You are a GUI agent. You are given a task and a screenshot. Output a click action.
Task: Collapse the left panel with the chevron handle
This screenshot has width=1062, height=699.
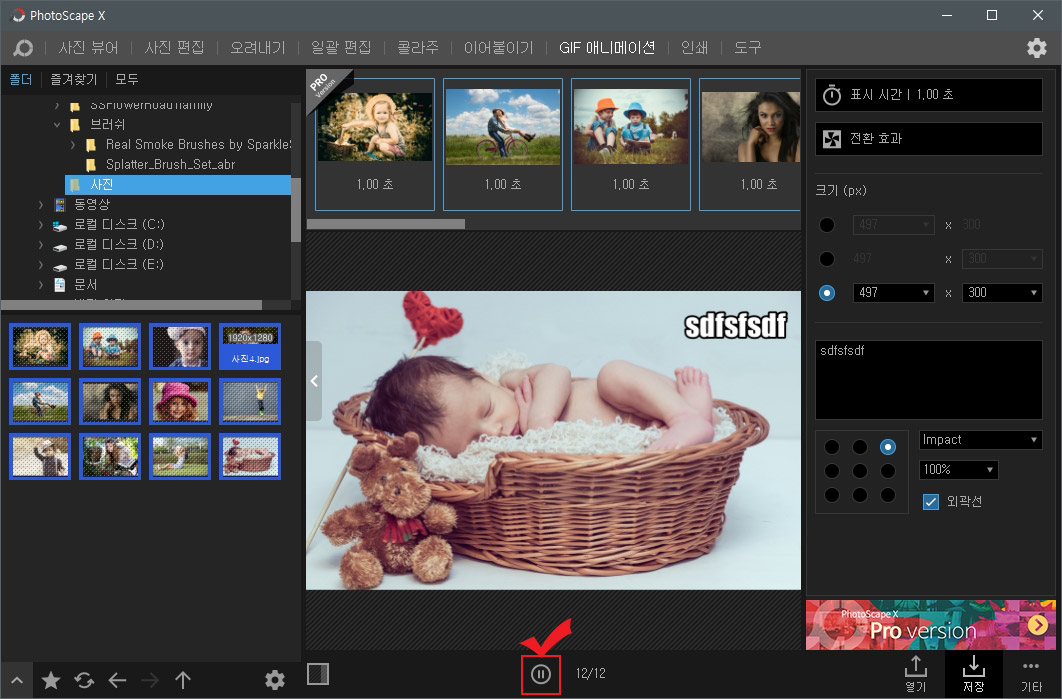[314, 381]
